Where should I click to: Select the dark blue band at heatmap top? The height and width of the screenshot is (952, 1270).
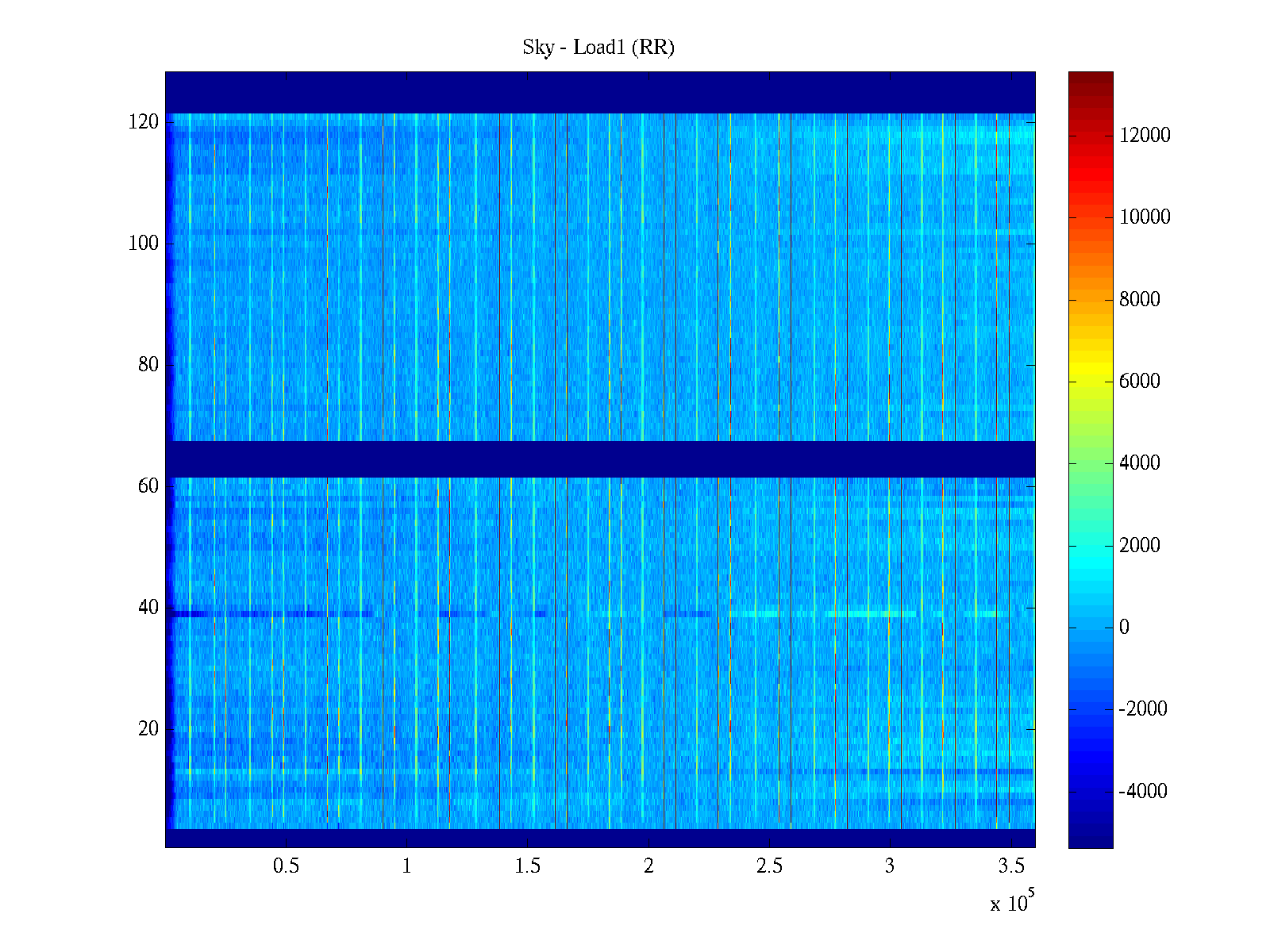(600, 92)
